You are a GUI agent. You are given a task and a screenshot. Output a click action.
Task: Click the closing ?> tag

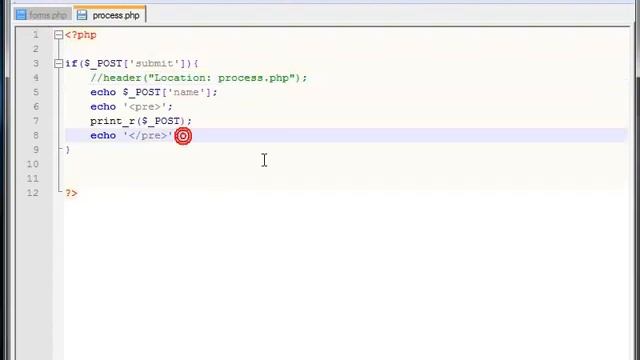[x=71, y=193]
